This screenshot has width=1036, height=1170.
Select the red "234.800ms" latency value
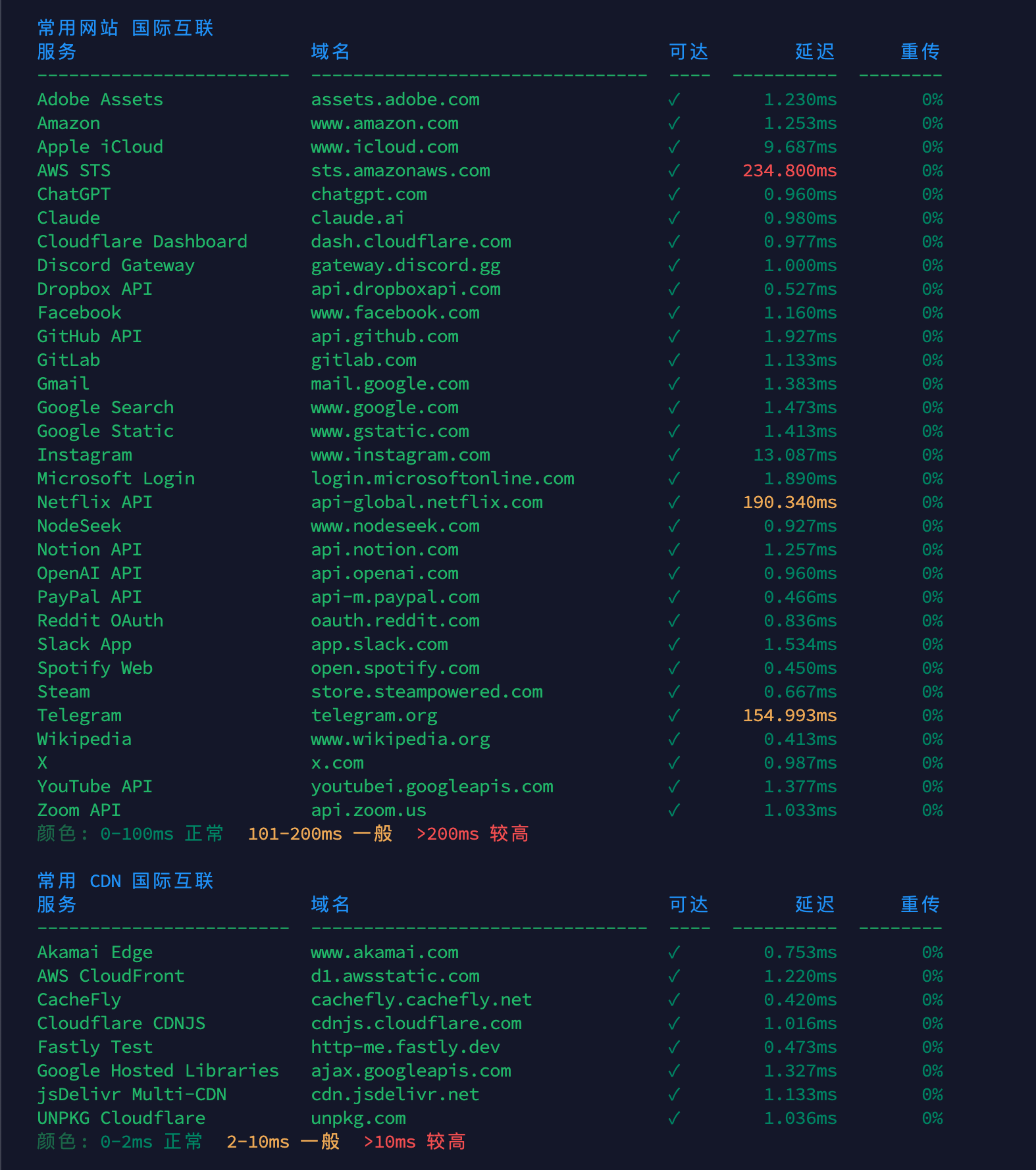tap(790, 170)
